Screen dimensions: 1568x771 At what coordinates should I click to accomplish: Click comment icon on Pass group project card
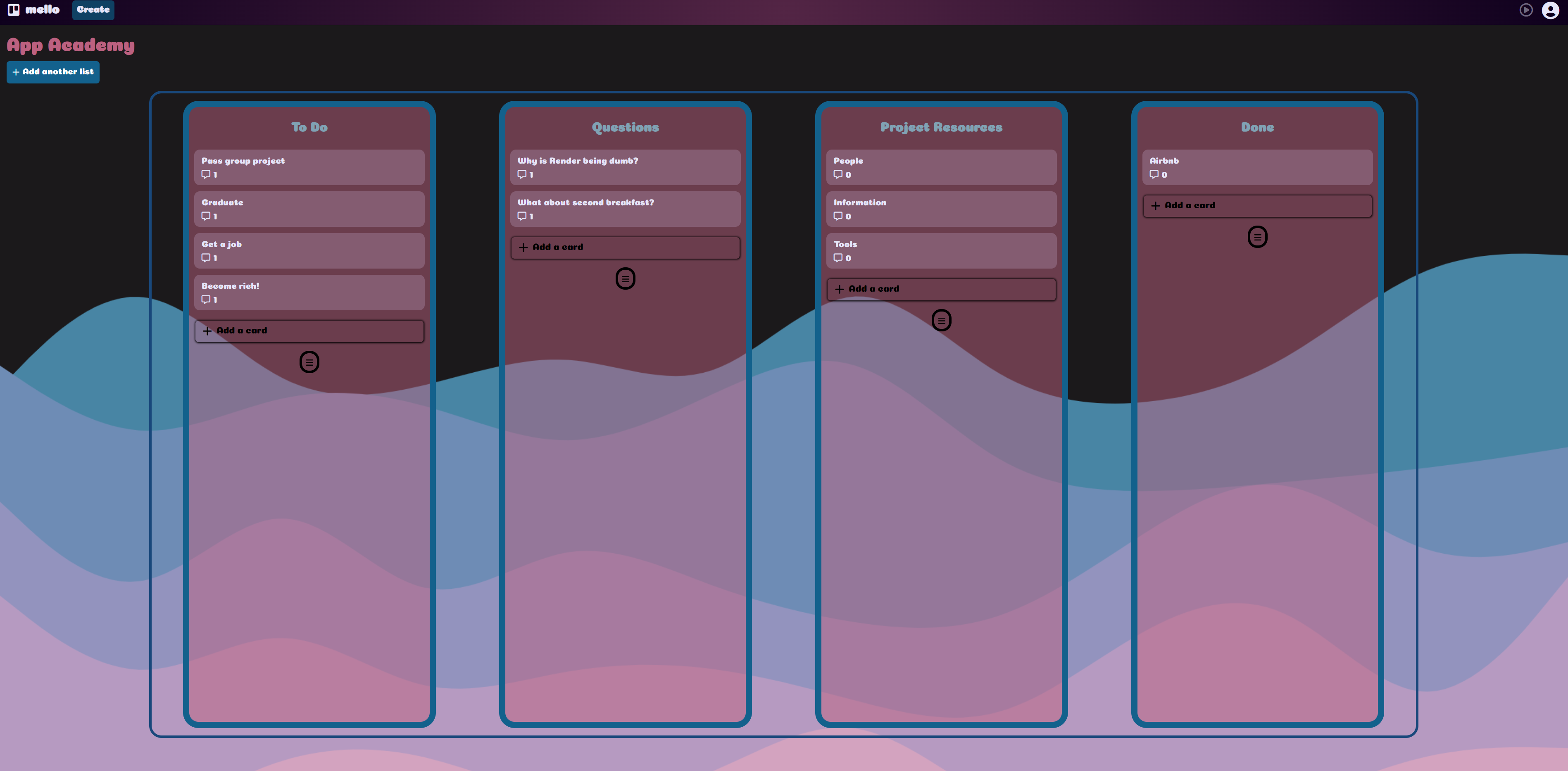[x=206, y=175]
